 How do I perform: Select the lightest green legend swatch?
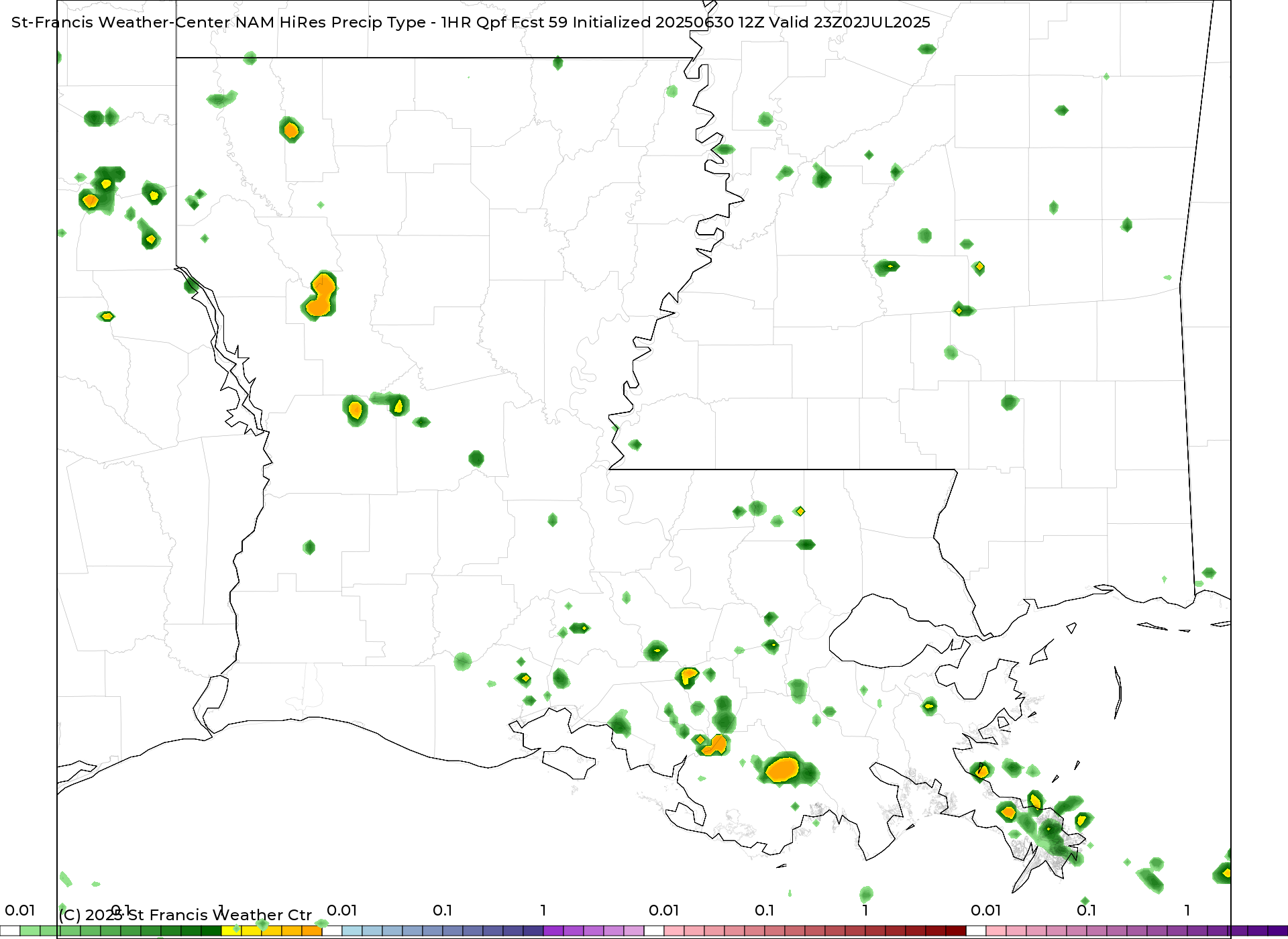pos(30,931)
